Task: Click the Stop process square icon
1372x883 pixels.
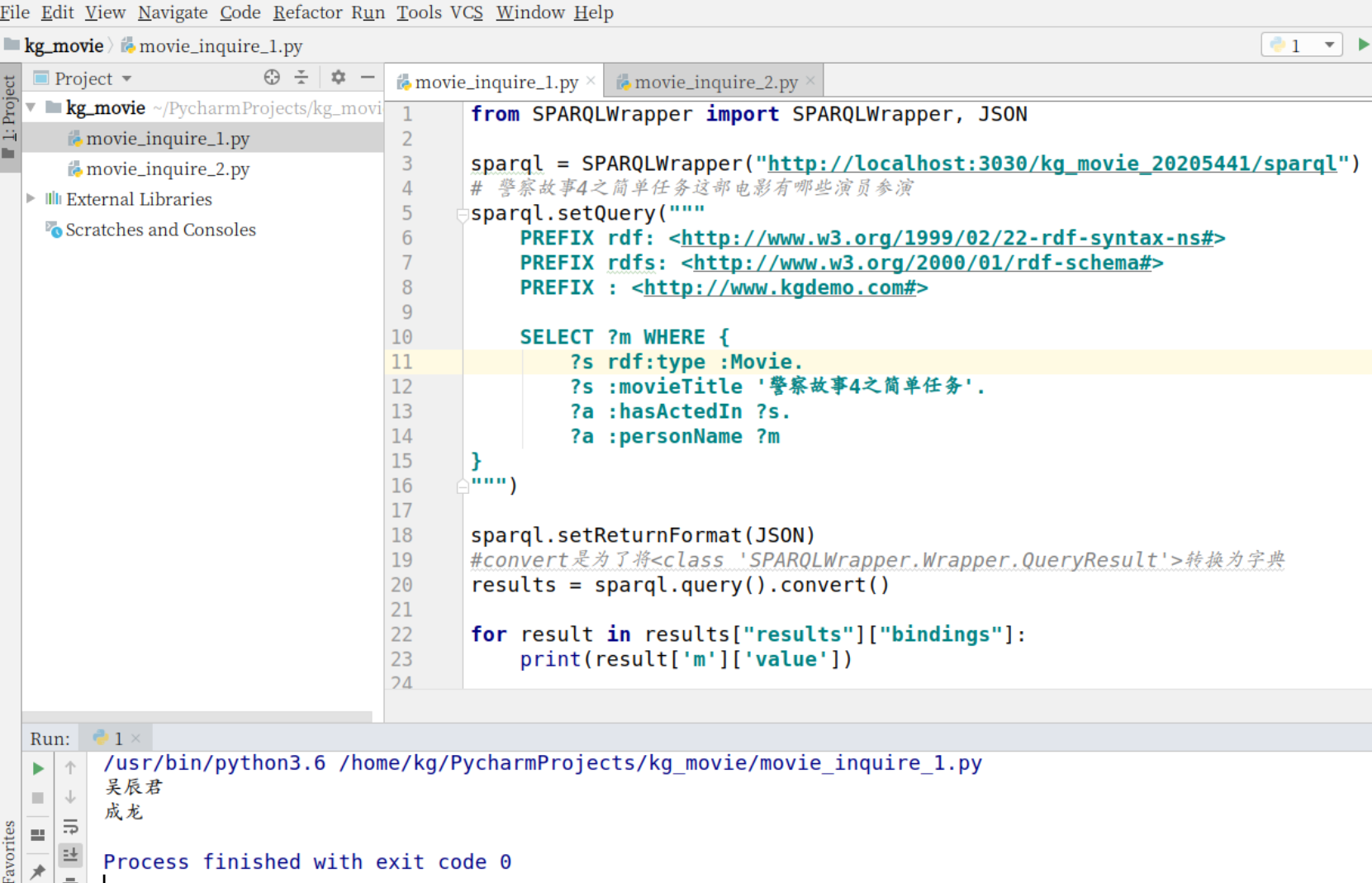Action: [x=38, y=798]
